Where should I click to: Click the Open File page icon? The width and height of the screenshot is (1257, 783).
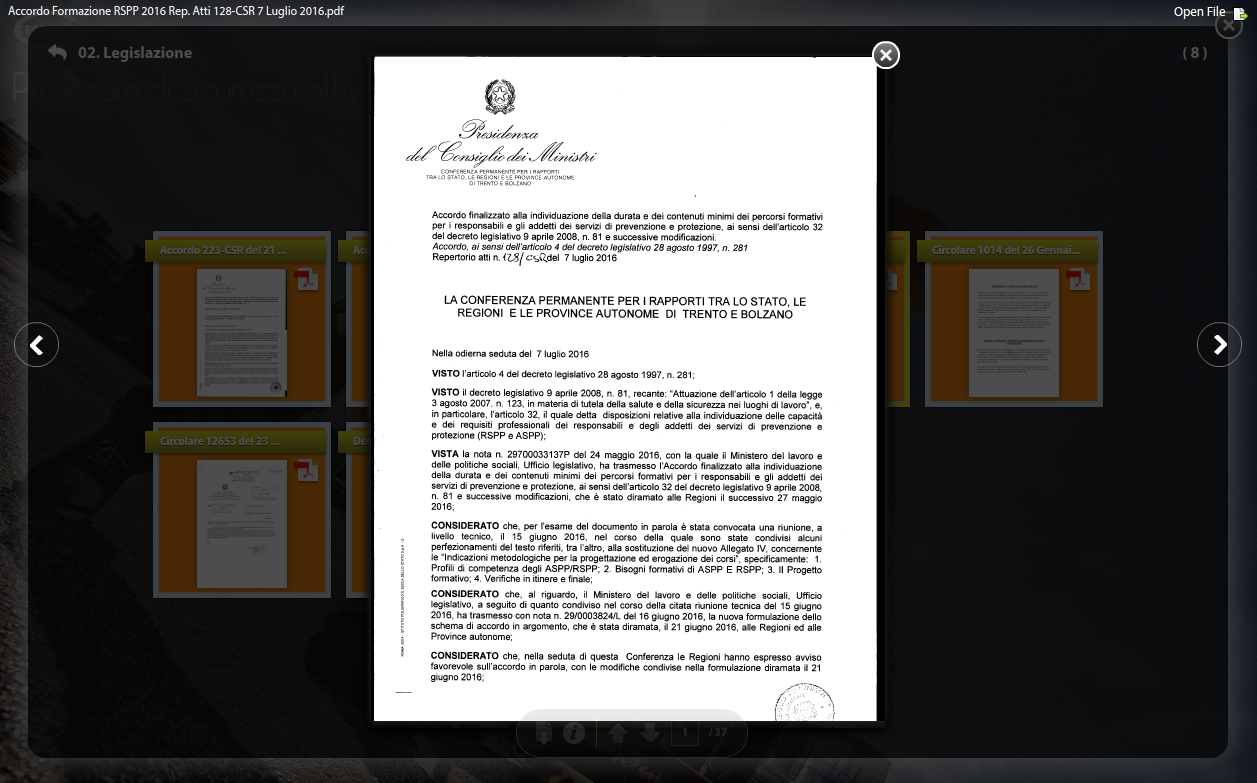(x=1240, y=13)
